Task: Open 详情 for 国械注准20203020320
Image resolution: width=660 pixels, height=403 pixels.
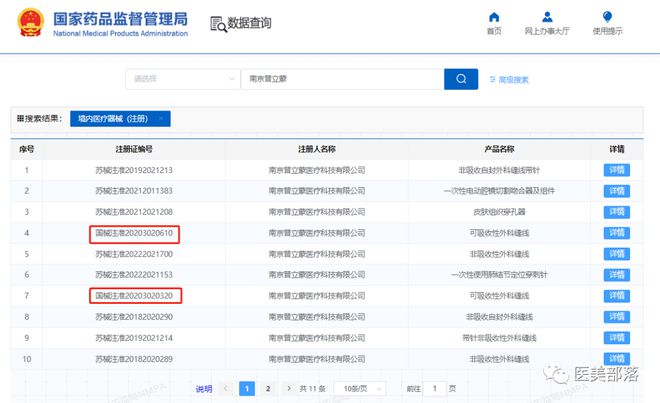Action: tap(617, 296)
